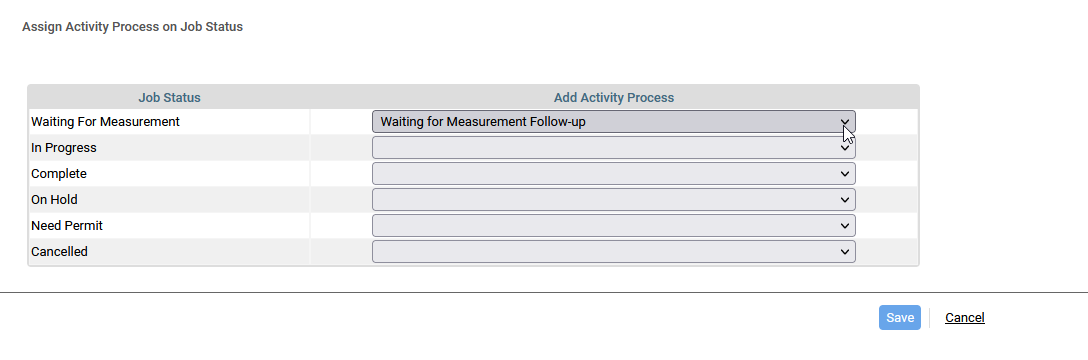Select the On Hold status label
The image size is (1088, 360).
[x=54, y=200]
